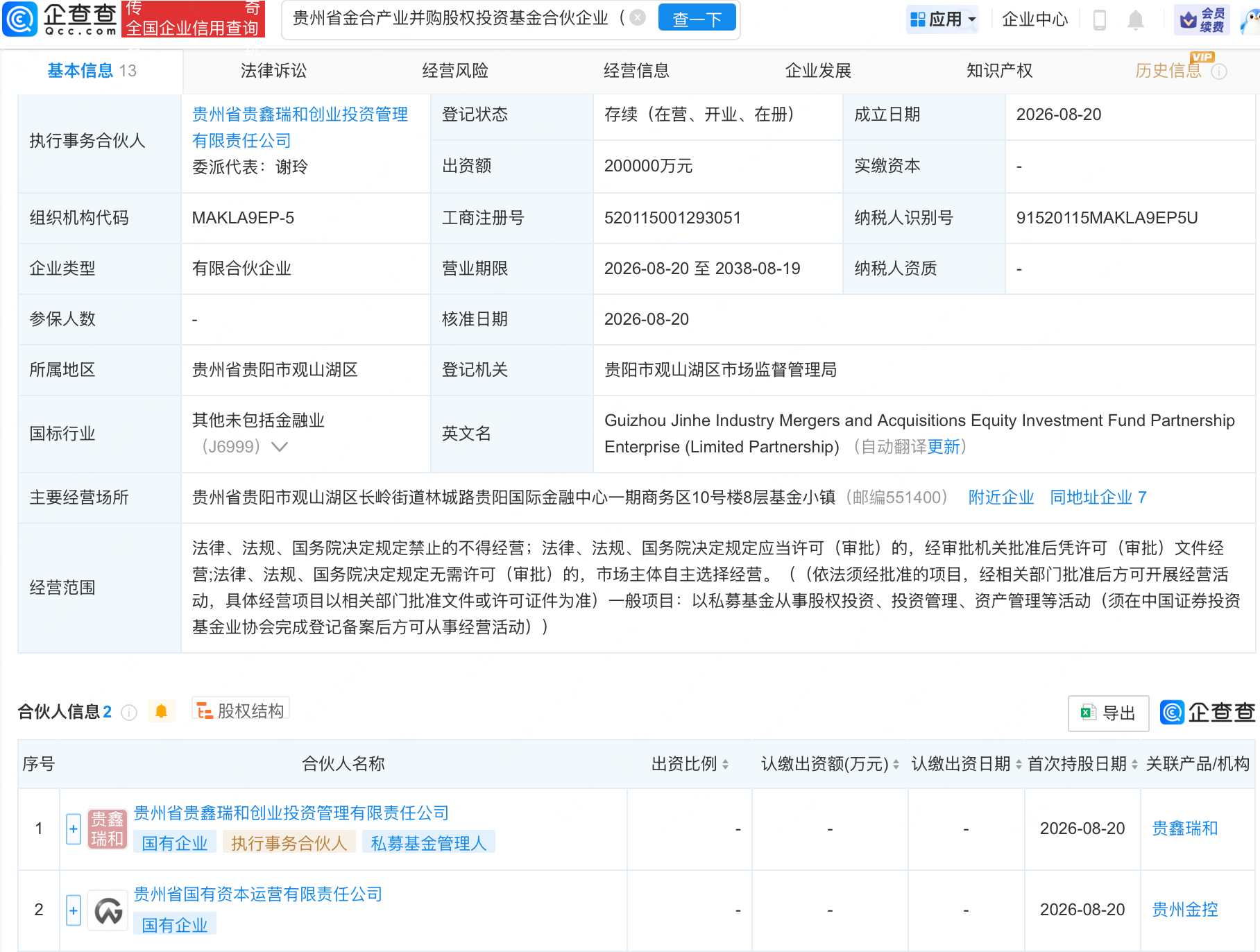This screenshot has width=1260, height=952.
Task: Open partner 贵州省国有资本运营有限责任公司
Action: pos(257,894)
